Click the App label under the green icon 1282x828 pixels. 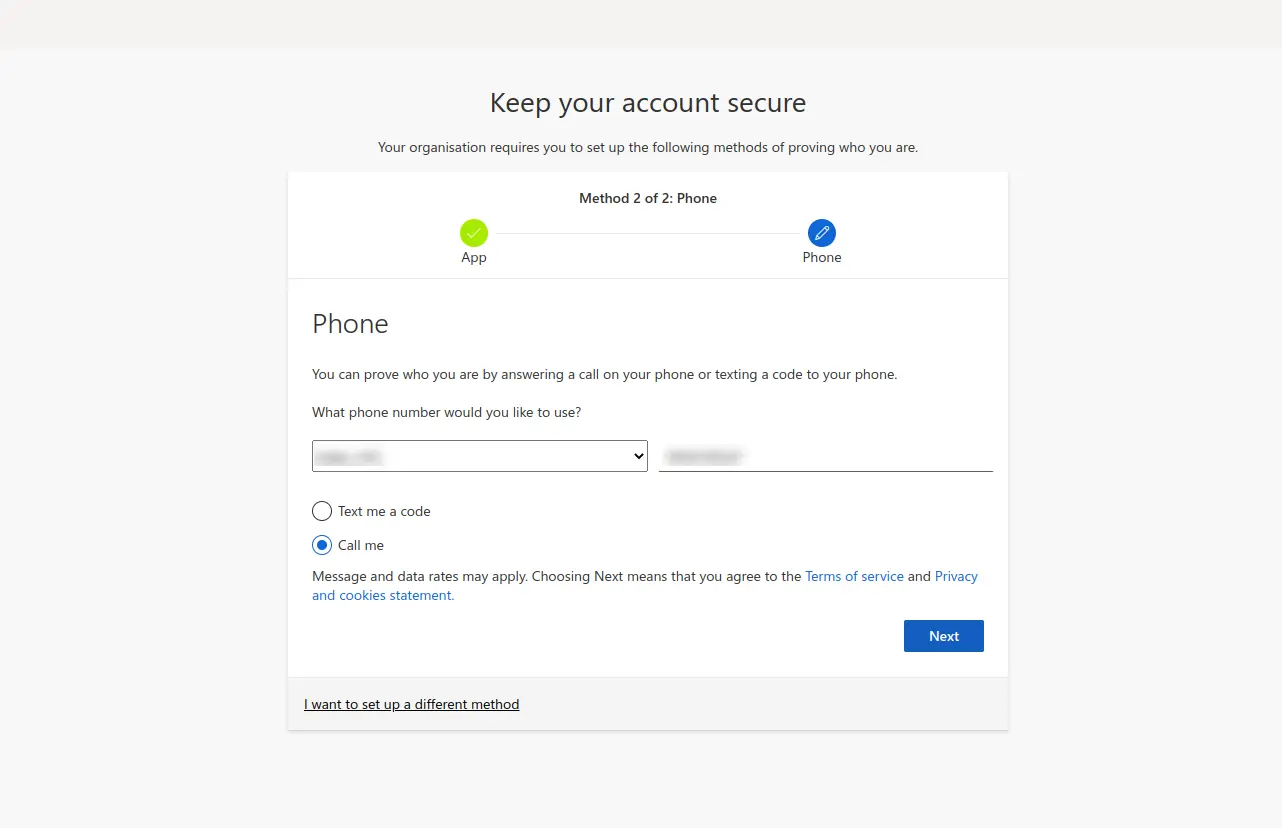[473, 257]
